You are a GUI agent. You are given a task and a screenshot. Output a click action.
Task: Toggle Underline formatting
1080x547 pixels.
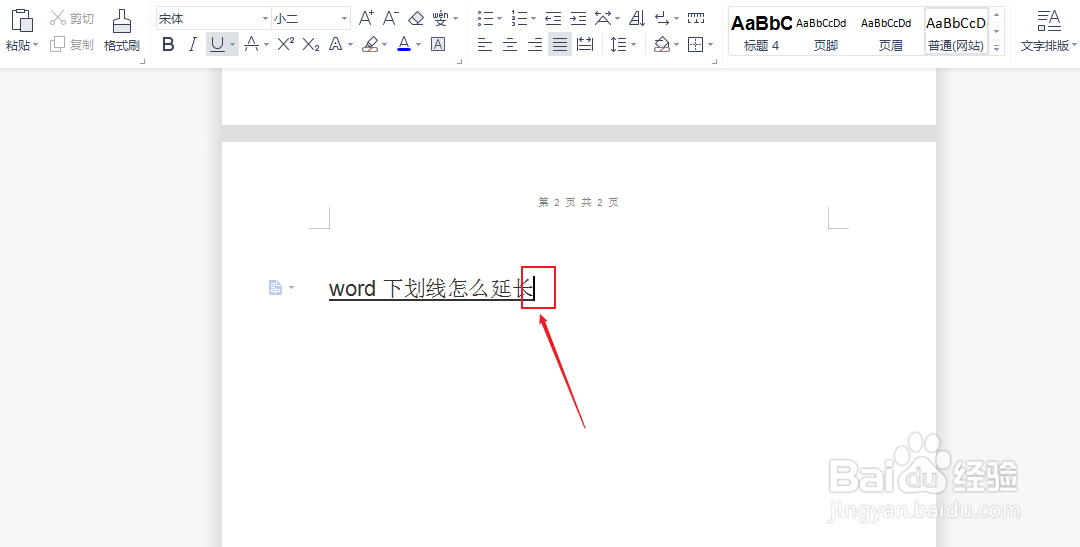tap(217, 45)
